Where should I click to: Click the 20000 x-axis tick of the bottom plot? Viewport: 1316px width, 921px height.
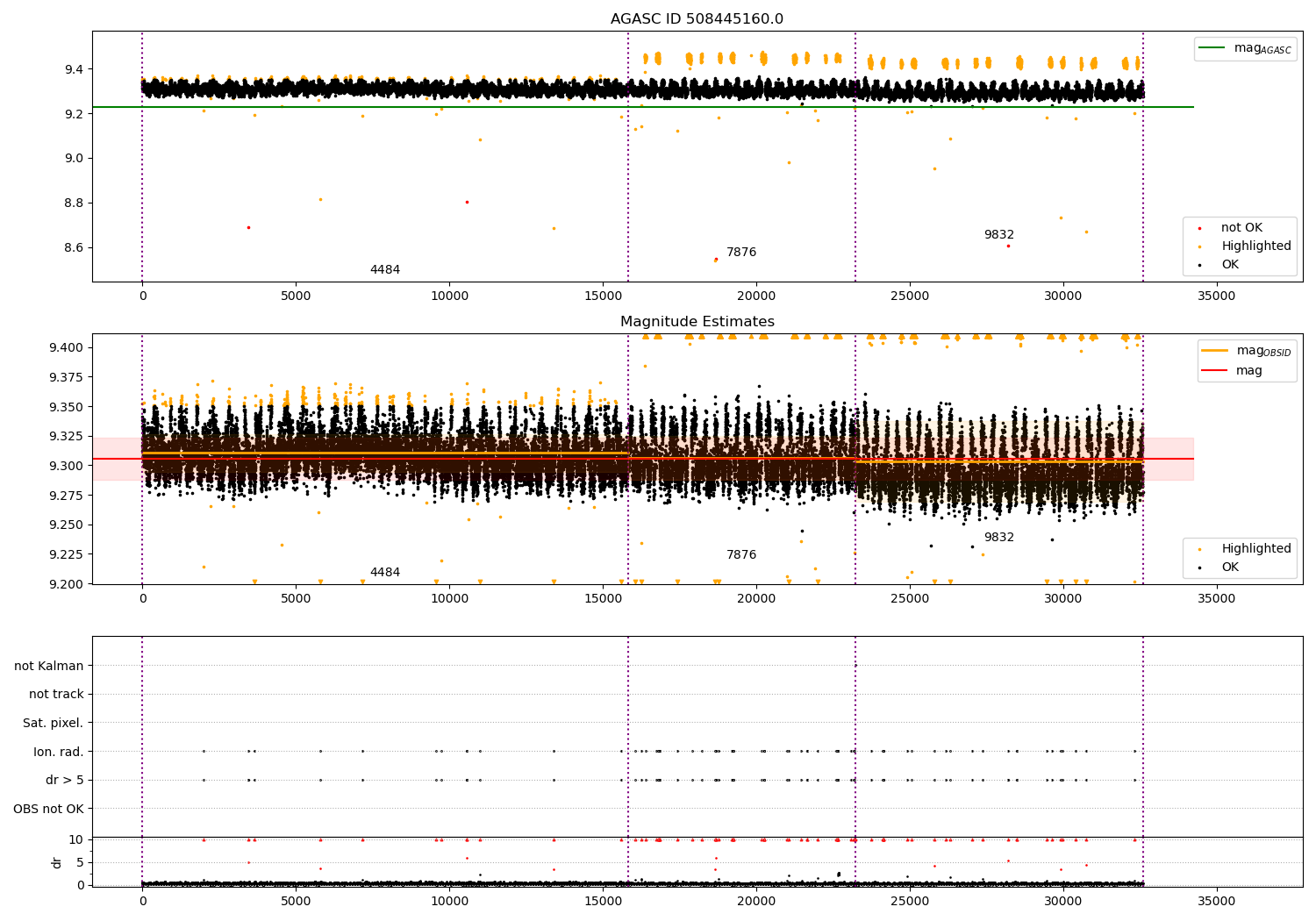[756, 901]
